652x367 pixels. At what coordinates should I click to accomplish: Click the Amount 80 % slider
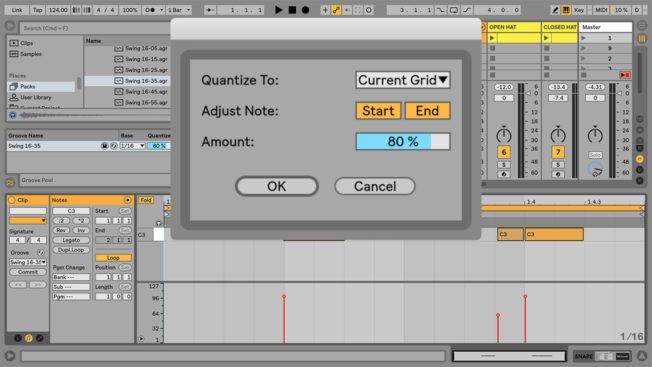403,141
